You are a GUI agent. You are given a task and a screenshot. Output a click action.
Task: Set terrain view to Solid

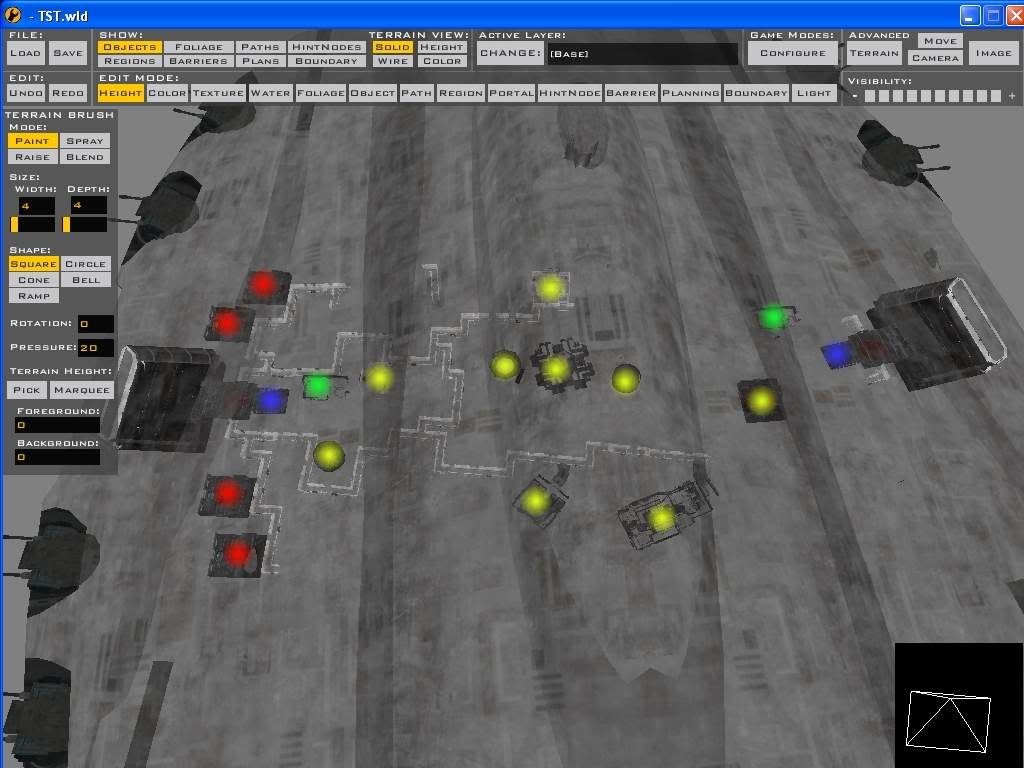coord(392,47)
